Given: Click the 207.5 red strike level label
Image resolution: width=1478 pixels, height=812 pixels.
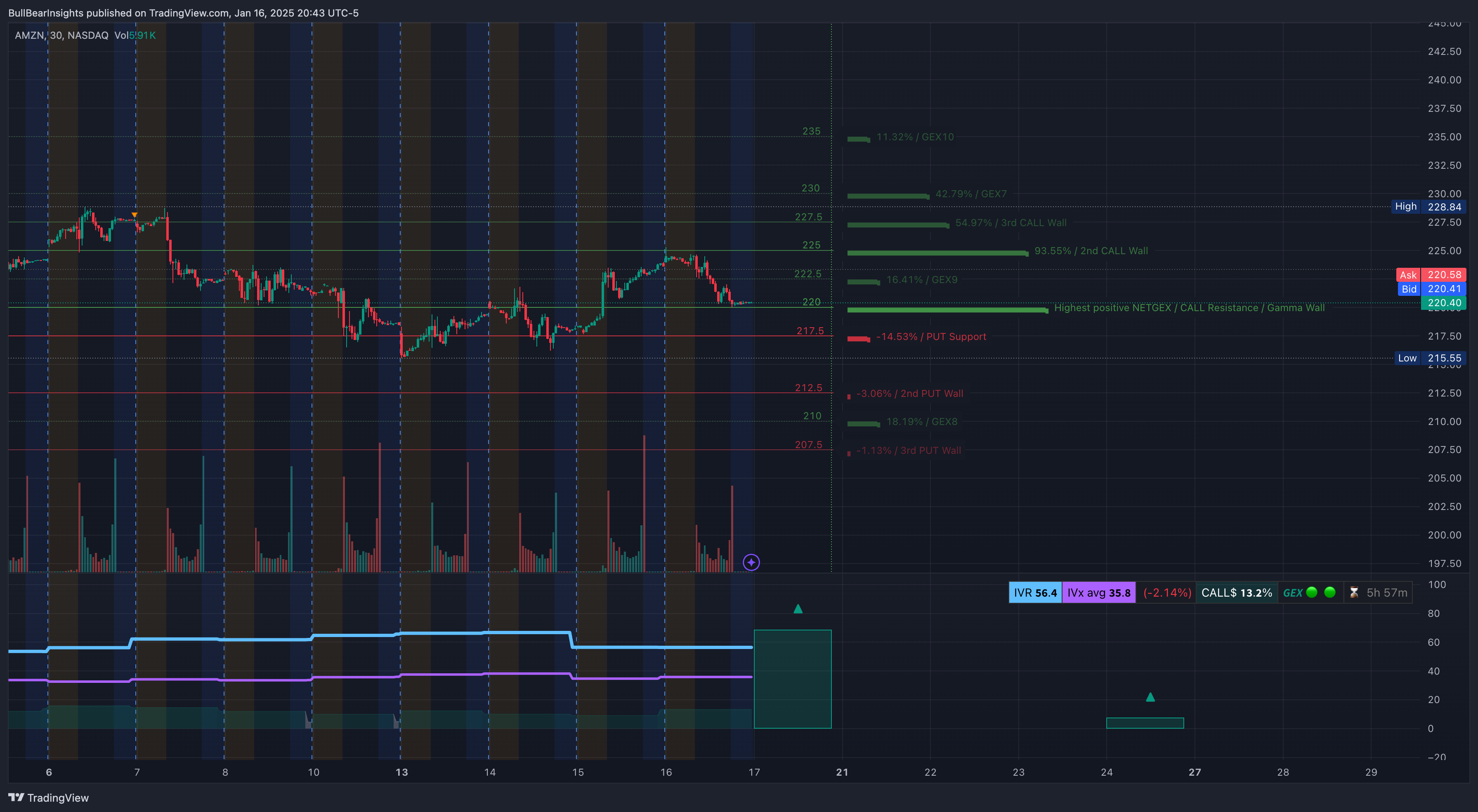Looking at the screenshot, I should [808, 444].
